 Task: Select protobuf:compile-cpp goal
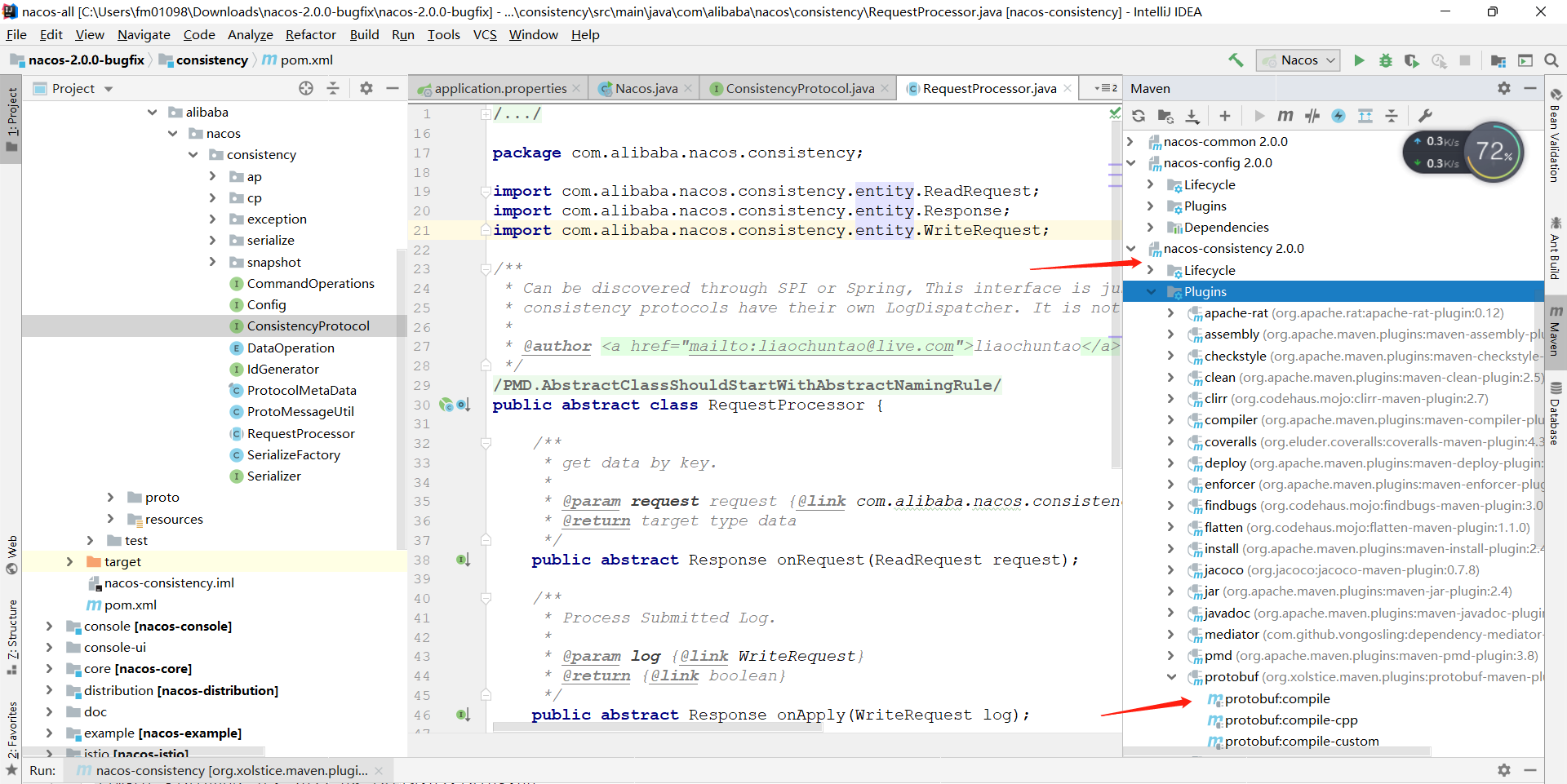pyautogui.click(x=1291, y=720)
